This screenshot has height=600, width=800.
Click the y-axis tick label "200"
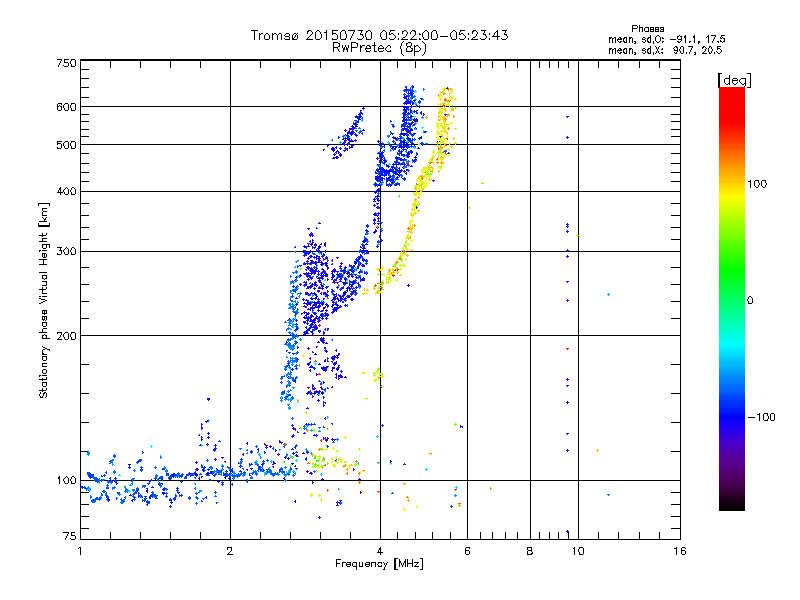(66, 336)
